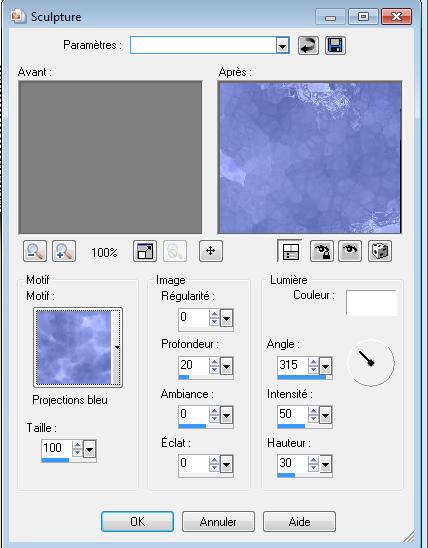The height and width of the screenshot is (548, 428).
Task: Click the save preset floppy disk icon
Action: (335, 45)
